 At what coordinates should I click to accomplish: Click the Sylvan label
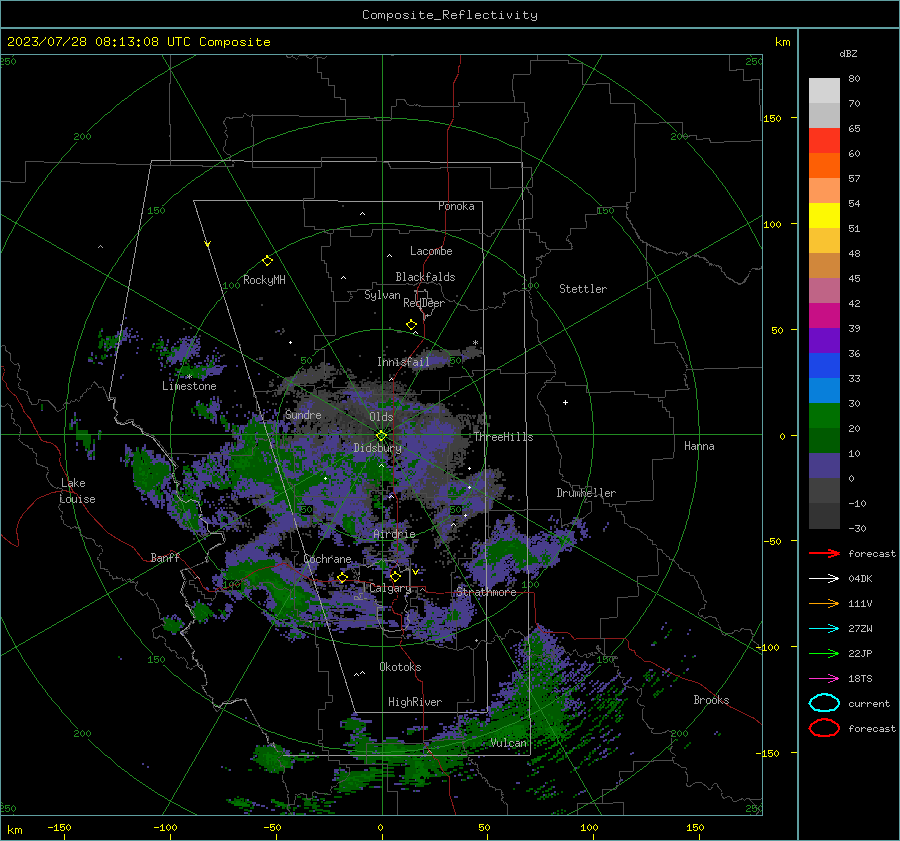pos(382,295)
